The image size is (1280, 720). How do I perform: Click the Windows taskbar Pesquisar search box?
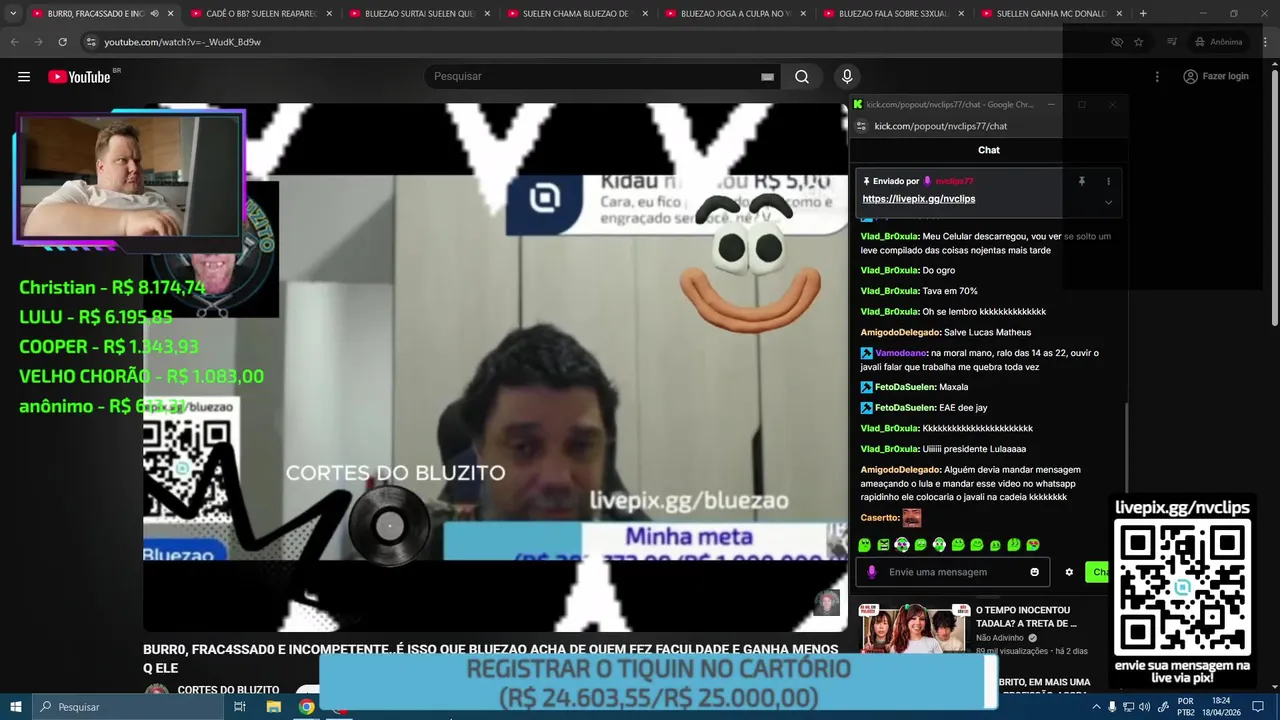[127, 707]
